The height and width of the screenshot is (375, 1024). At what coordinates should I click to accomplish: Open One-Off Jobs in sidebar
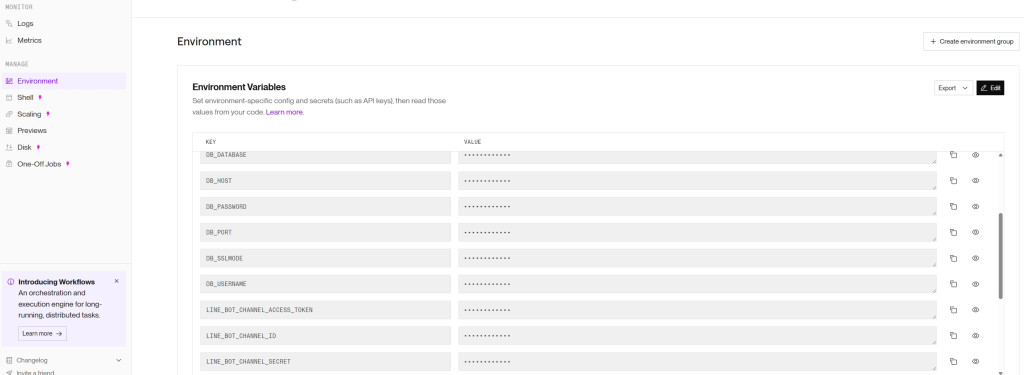pyautogui.click(x=39, y=164)
